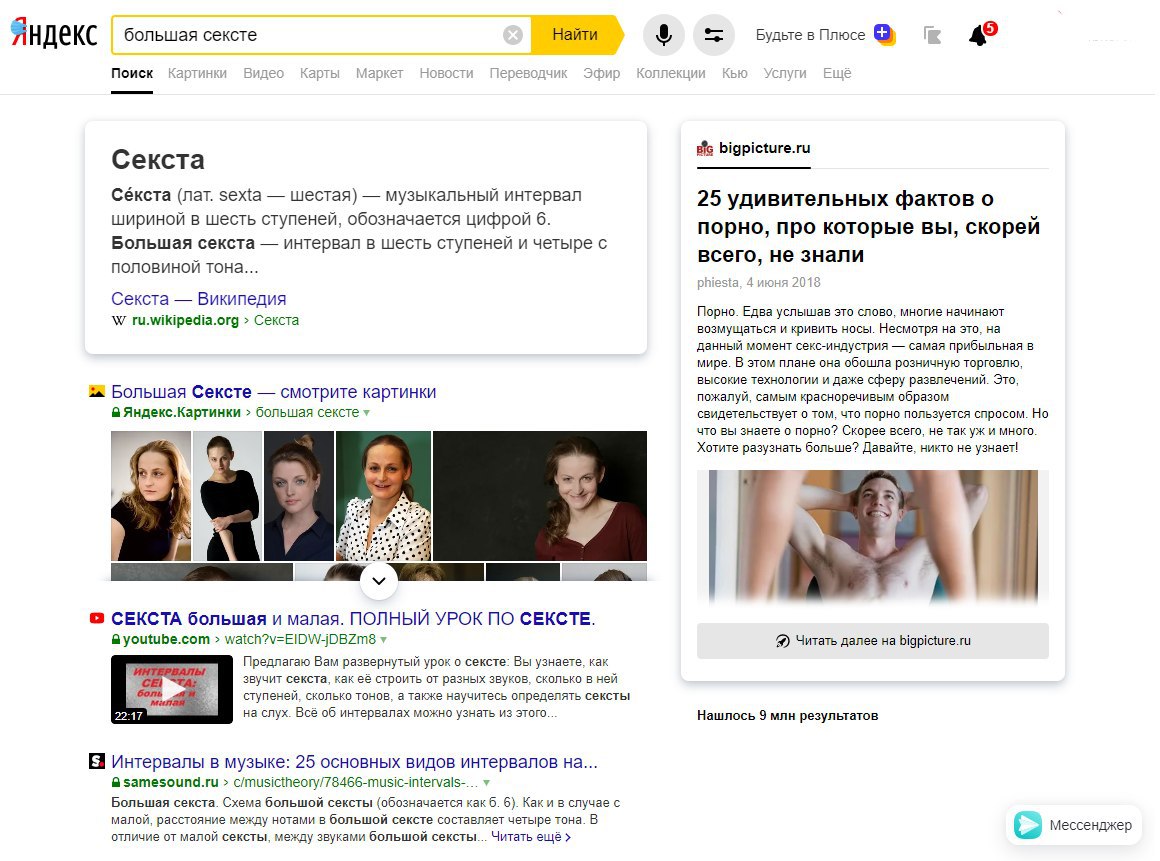Viewport: 1160px width, 861px height.
Task: Click the lock icon beside youtube.com
Action: coord(115,639)
